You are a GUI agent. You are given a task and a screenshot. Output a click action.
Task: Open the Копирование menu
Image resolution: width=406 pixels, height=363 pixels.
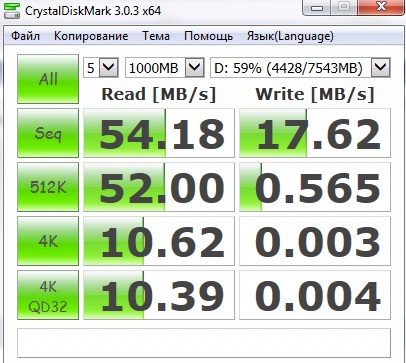tap(91, 36)
